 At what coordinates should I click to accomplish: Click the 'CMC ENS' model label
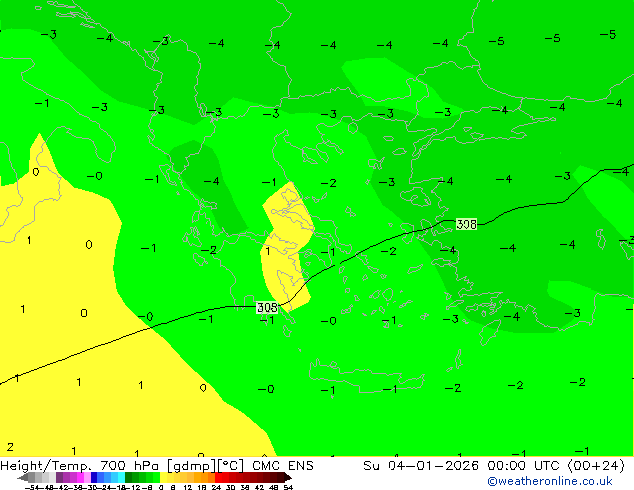coord(283,466)
